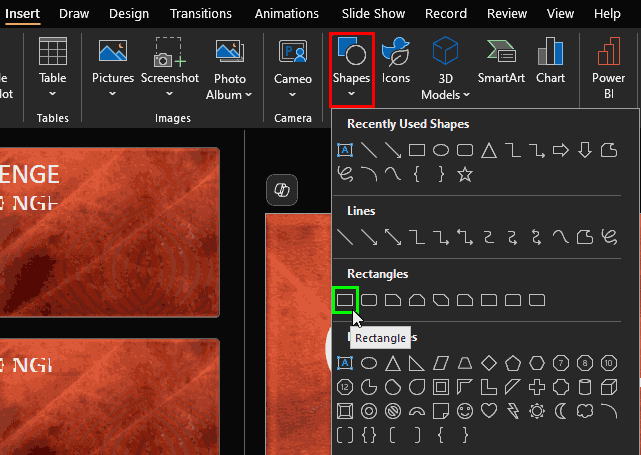Choose the Pentagon basic shape

513,363
